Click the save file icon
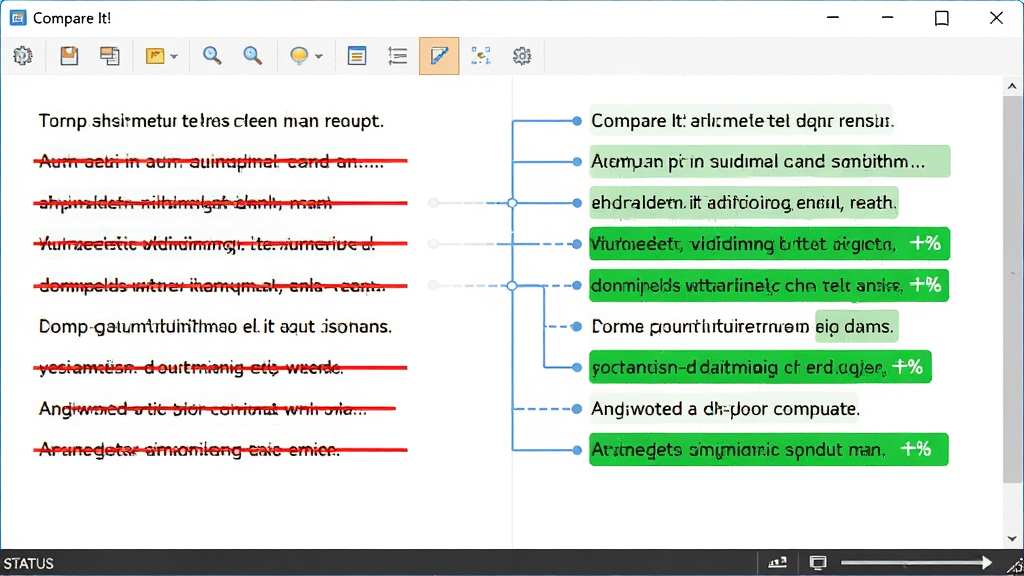 coord(69,56)
